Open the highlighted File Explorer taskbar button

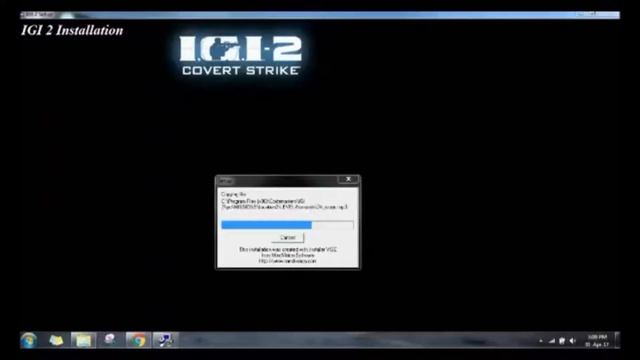[83, 340]
